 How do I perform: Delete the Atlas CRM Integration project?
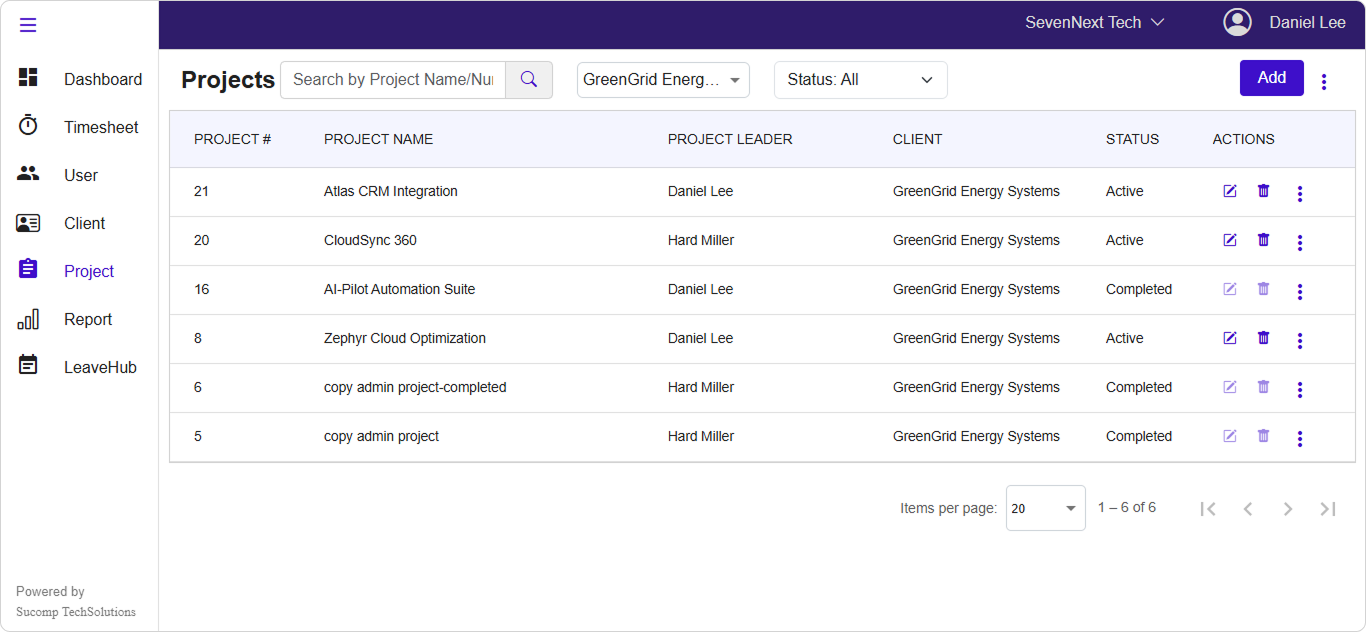point(1263,191)
